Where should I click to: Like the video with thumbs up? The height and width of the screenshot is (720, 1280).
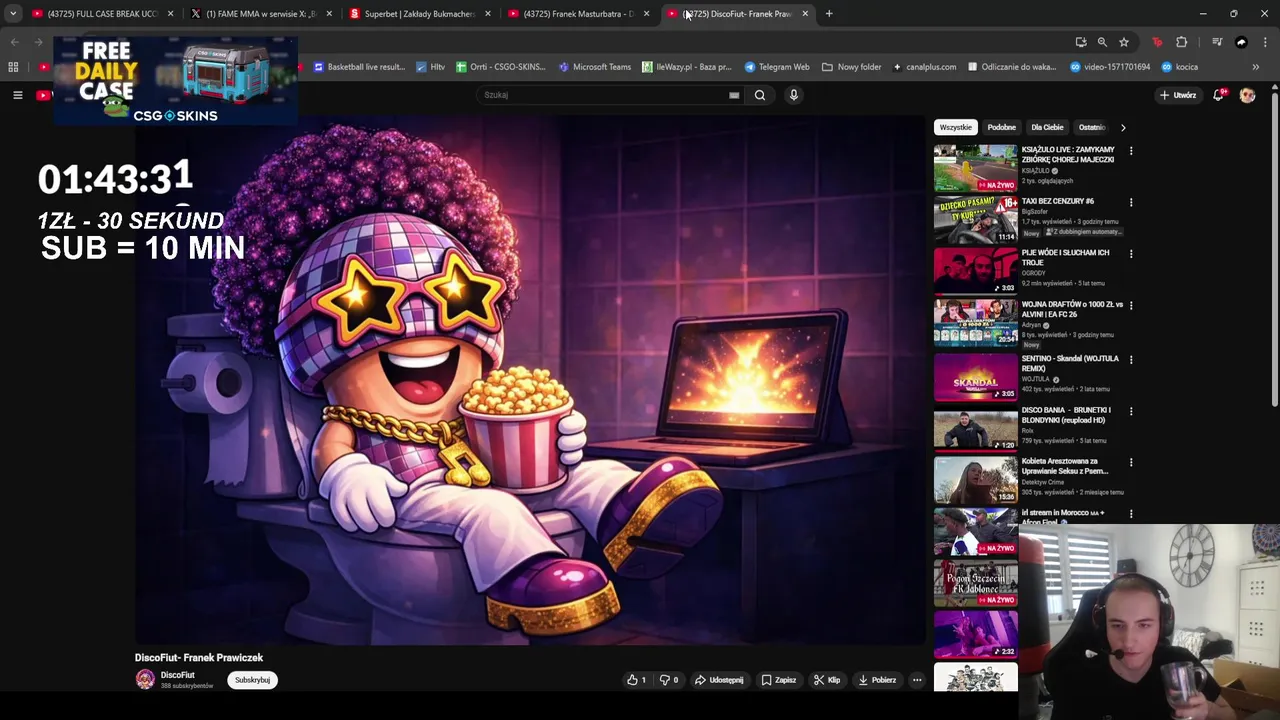(x=636, y=680)
